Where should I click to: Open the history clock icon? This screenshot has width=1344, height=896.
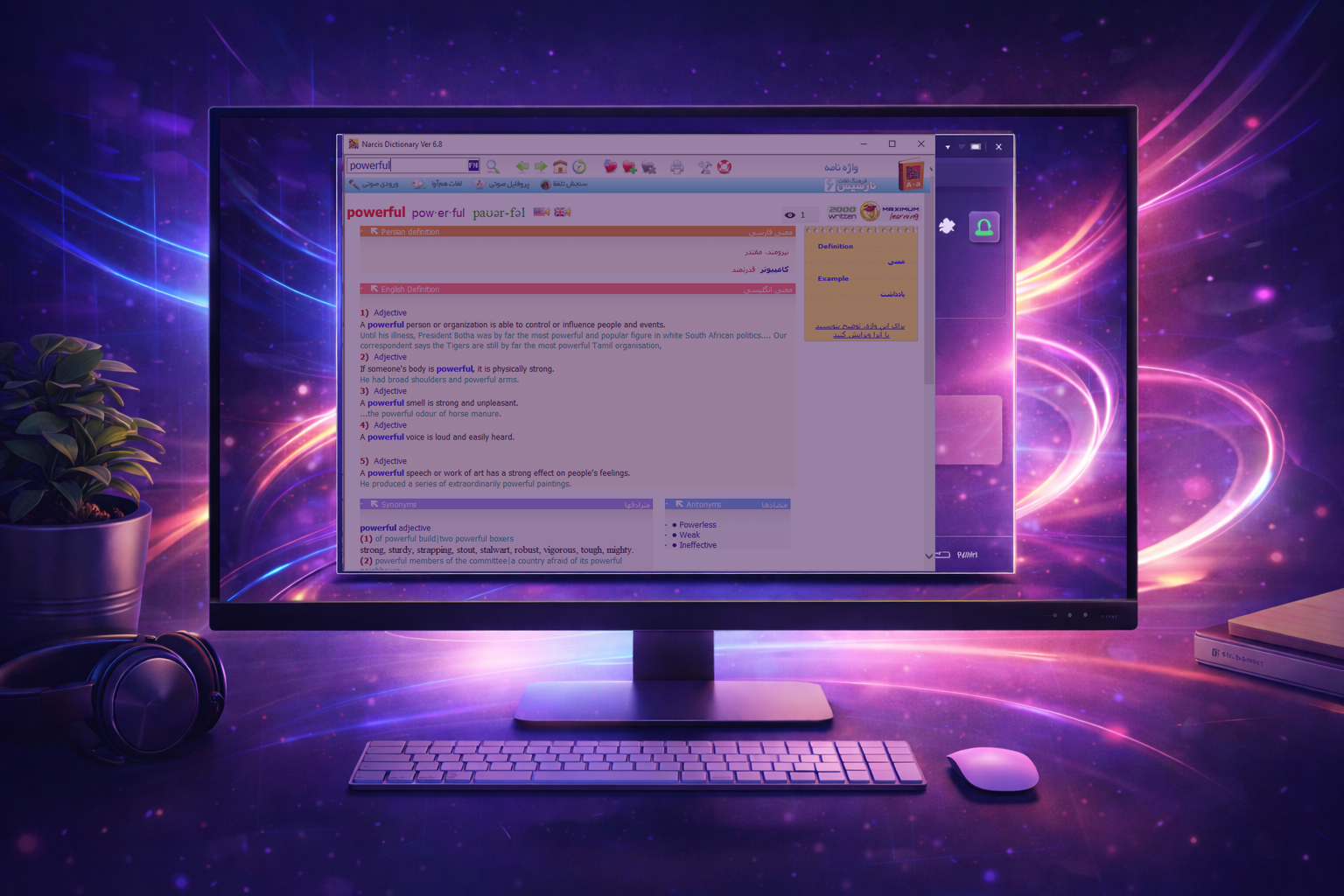click(579, 166)
